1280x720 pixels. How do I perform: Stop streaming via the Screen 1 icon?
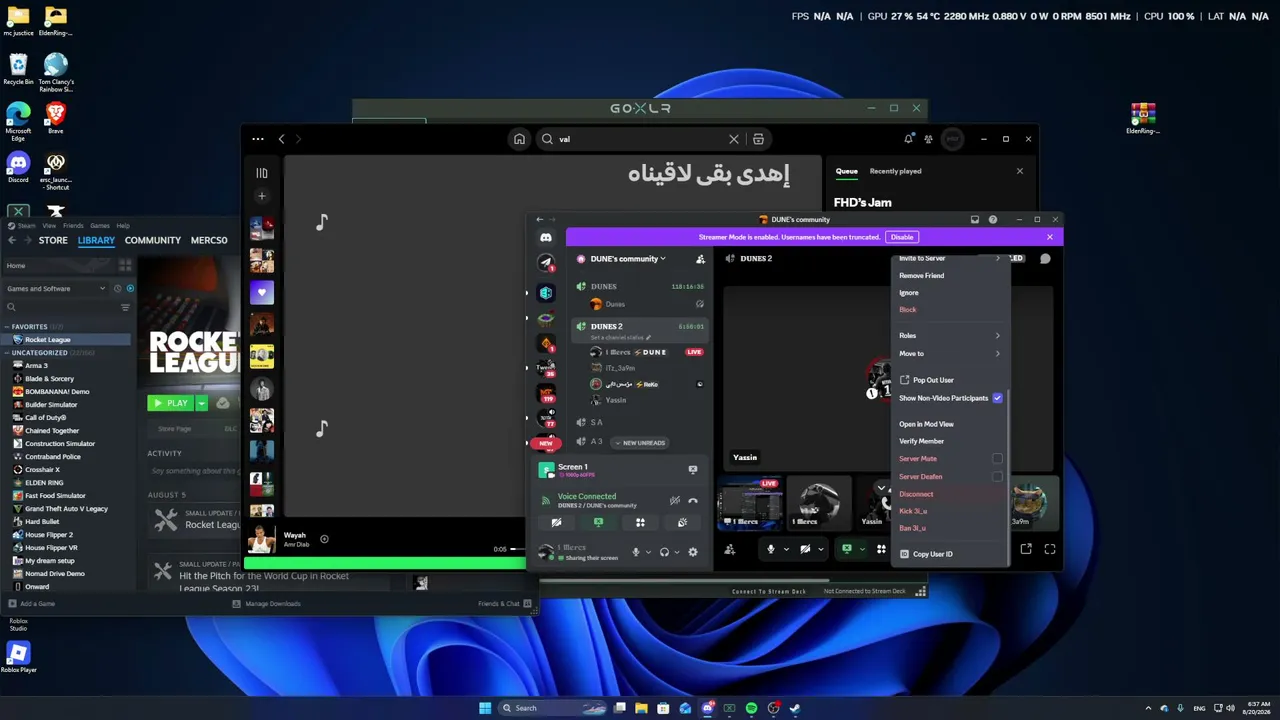coord(692,469)
